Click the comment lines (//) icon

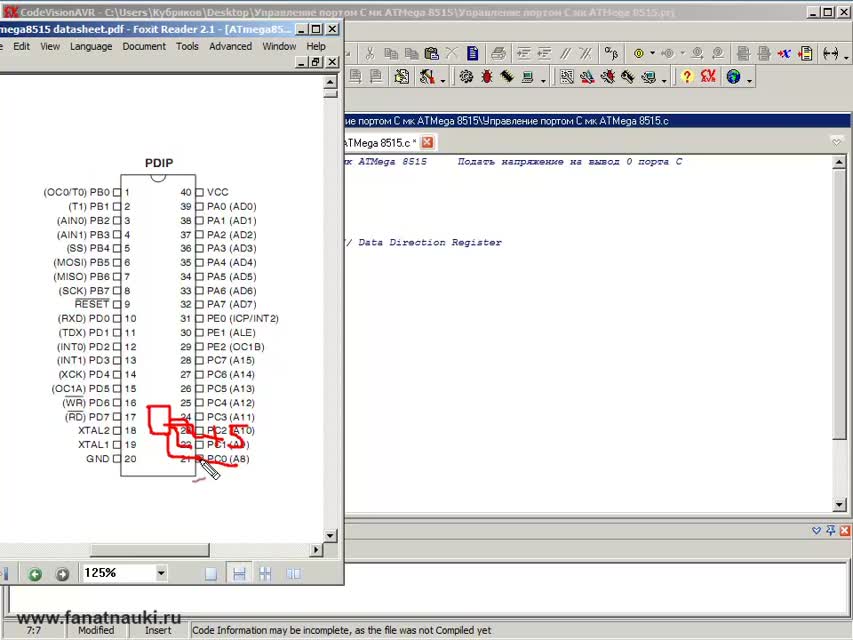tap(566, 53)
